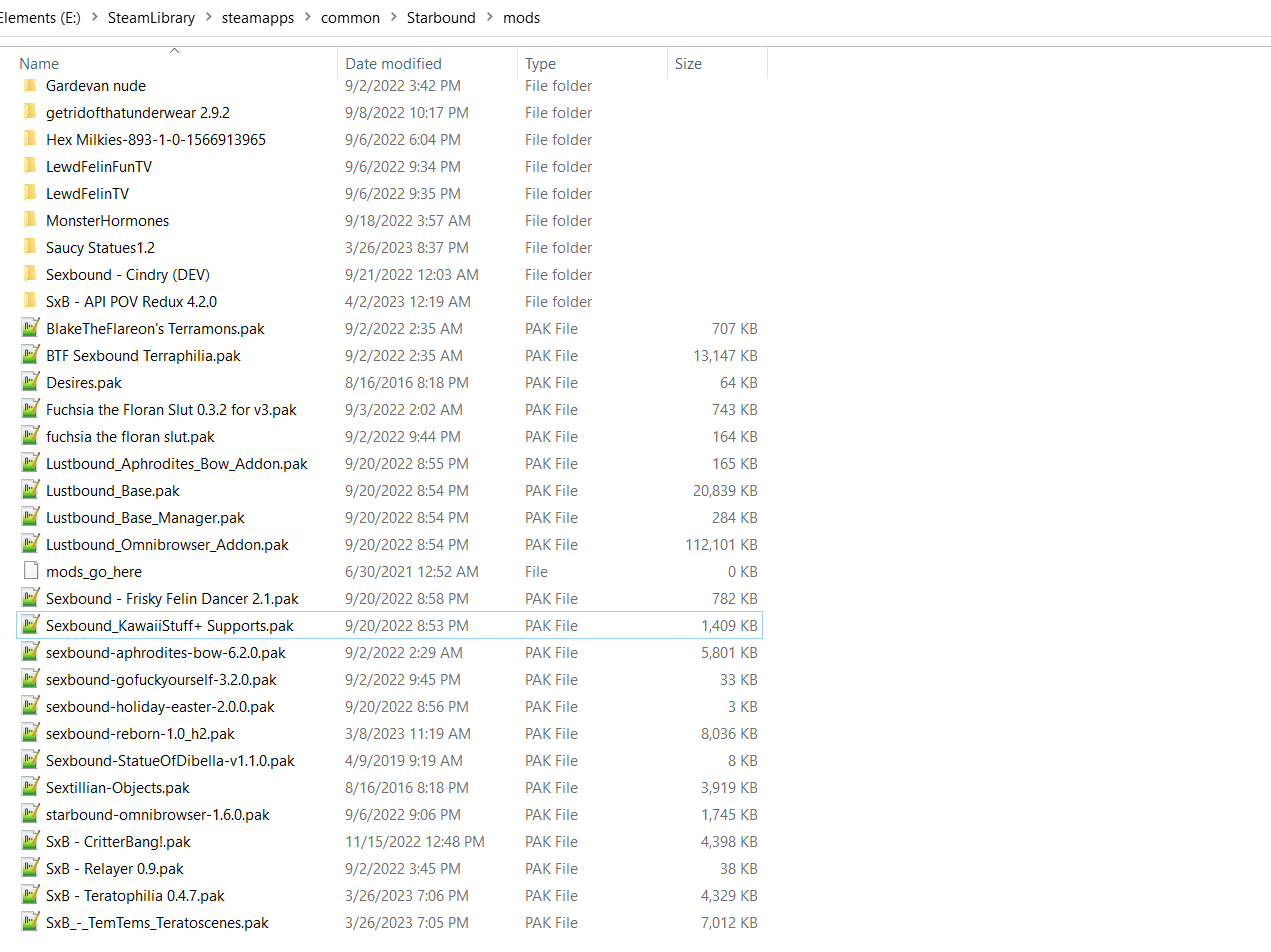This screenshot has width=1271, height=952.
Task: Click the PAK file icon for Desires.pak
Action: coord(30,382)
